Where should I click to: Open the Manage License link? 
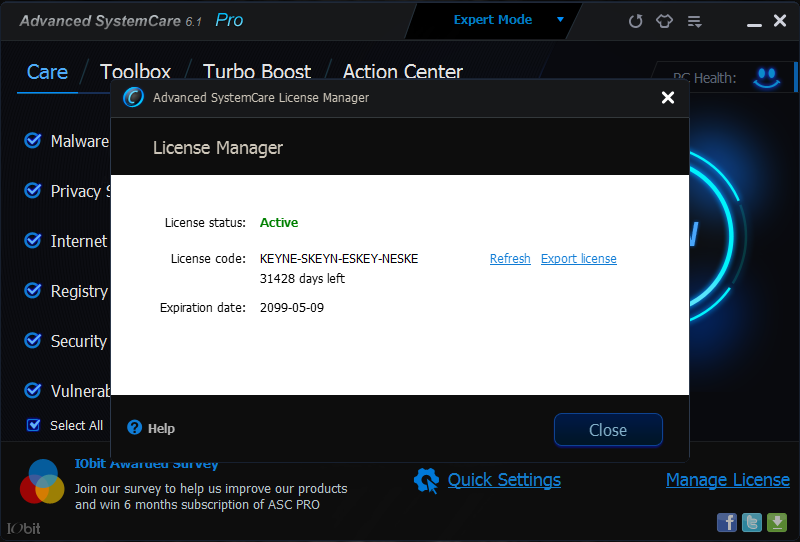[728, 480]
